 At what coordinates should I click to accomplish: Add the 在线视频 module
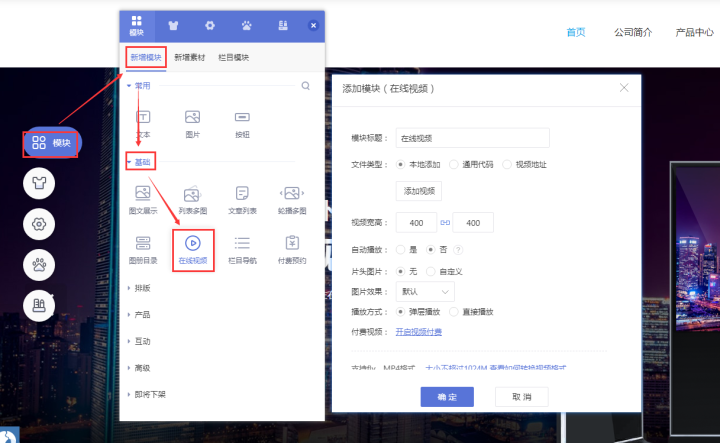pyautogui.click(x=193, y=250)
